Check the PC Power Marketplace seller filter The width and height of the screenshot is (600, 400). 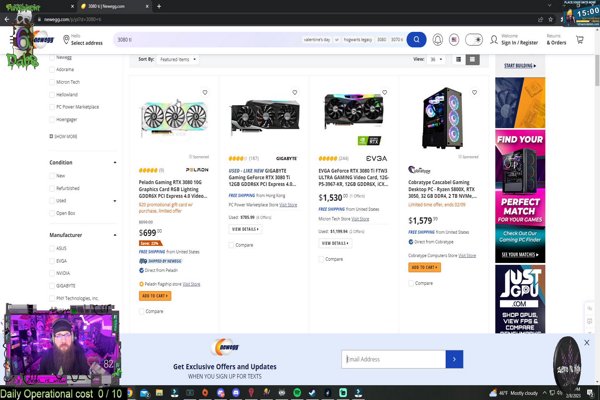52,107
